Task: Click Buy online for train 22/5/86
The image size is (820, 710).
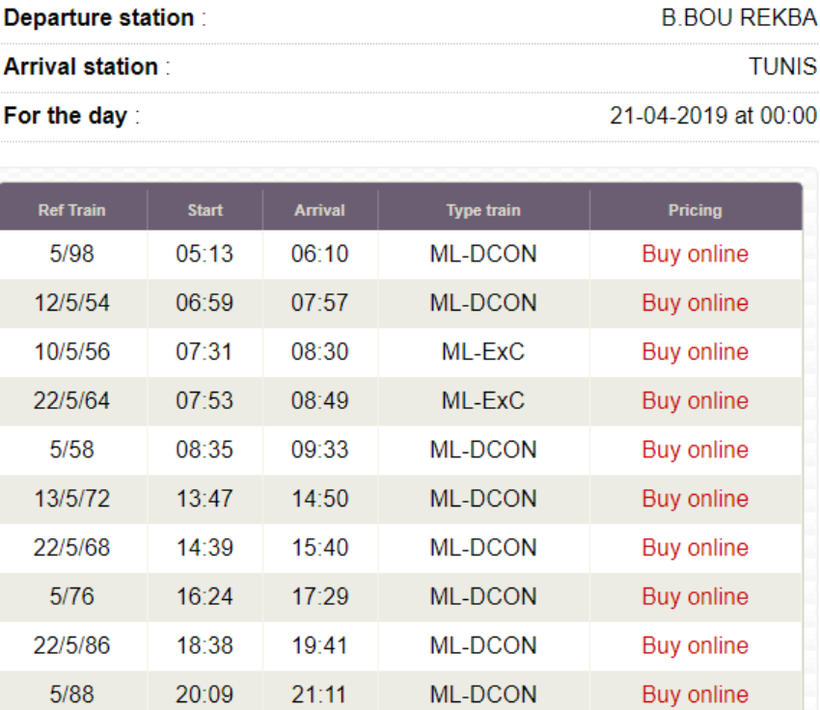Action: point(695,646)
